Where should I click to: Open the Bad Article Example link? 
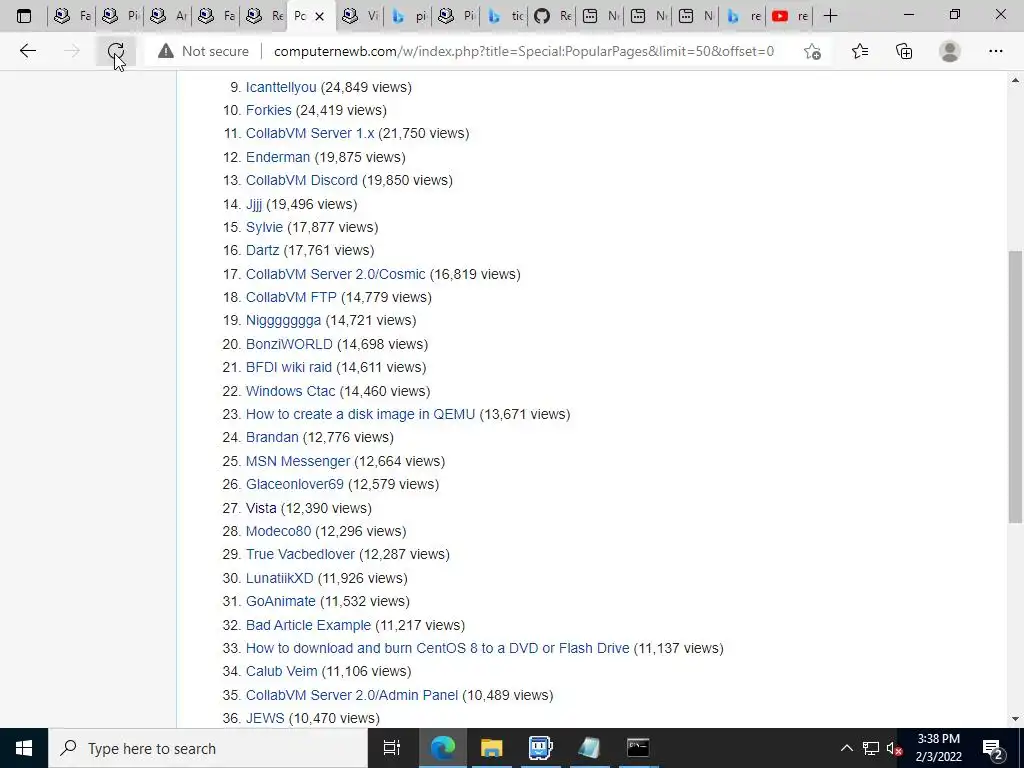(308, 625)
